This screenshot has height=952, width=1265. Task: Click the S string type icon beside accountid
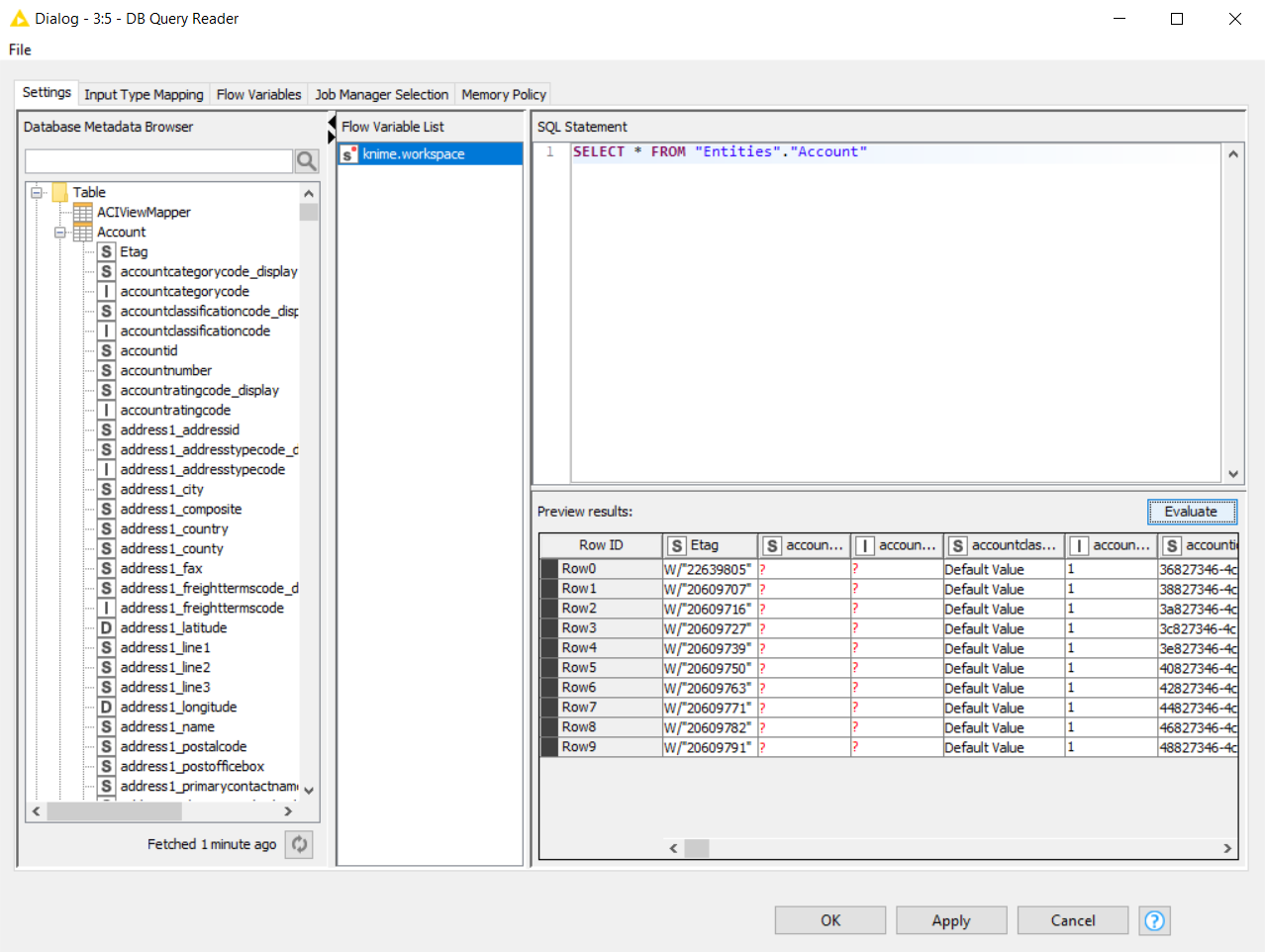[106, 350]
